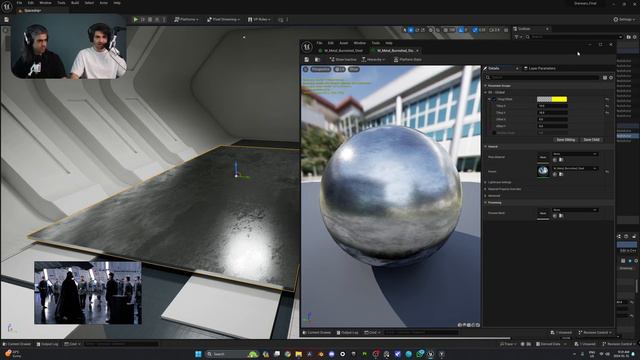Viewport: 640px width, 360px height.
Task: Open the VP Roles dropdown
Action: tap(259, 19)
